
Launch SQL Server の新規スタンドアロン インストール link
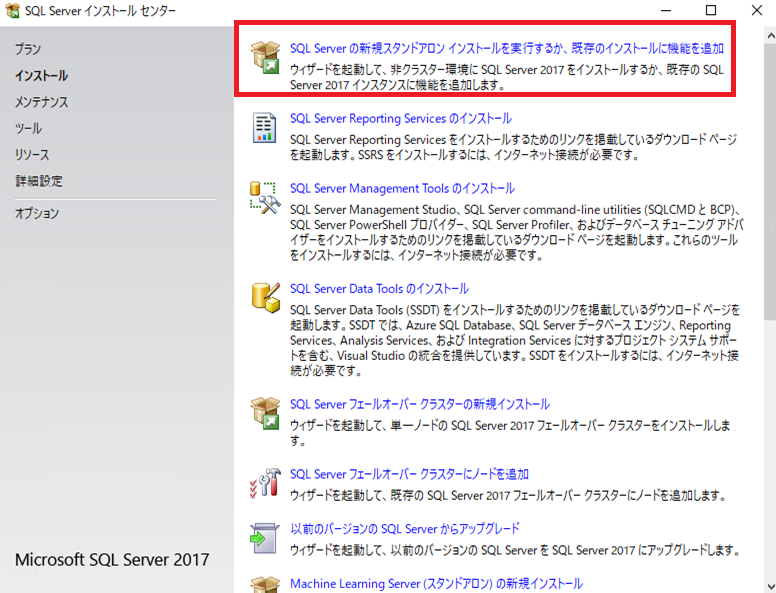click(x=507, y=49)
